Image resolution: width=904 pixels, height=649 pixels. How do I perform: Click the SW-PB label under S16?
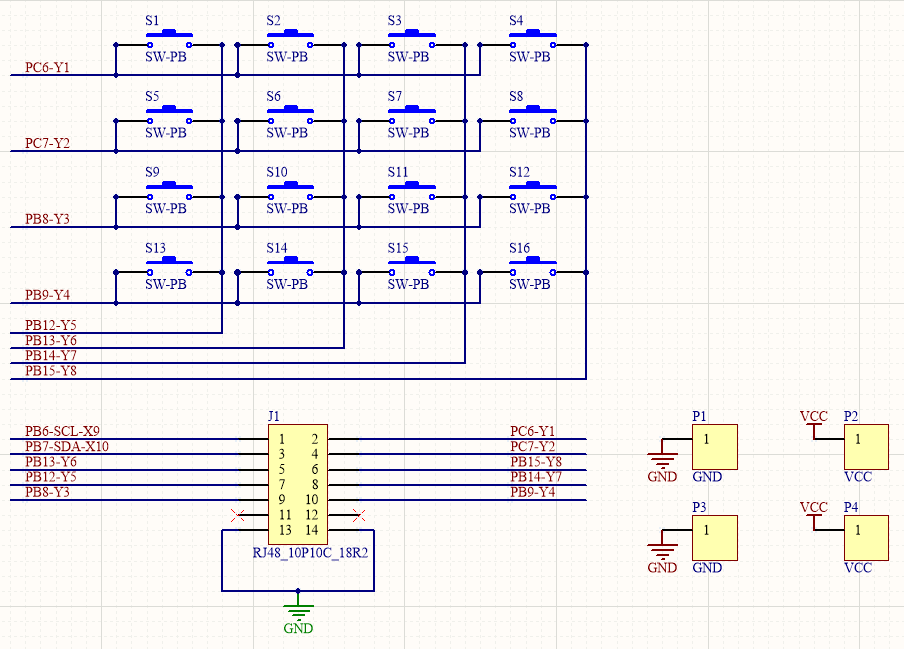[530, 284]
